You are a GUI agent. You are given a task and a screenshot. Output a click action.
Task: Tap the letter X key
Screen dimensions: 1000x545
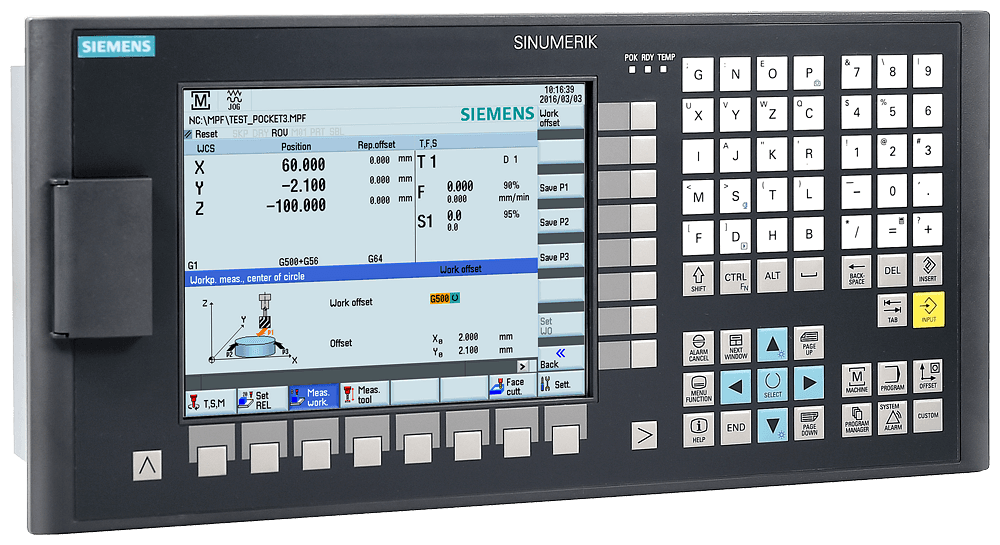point(698,116)
